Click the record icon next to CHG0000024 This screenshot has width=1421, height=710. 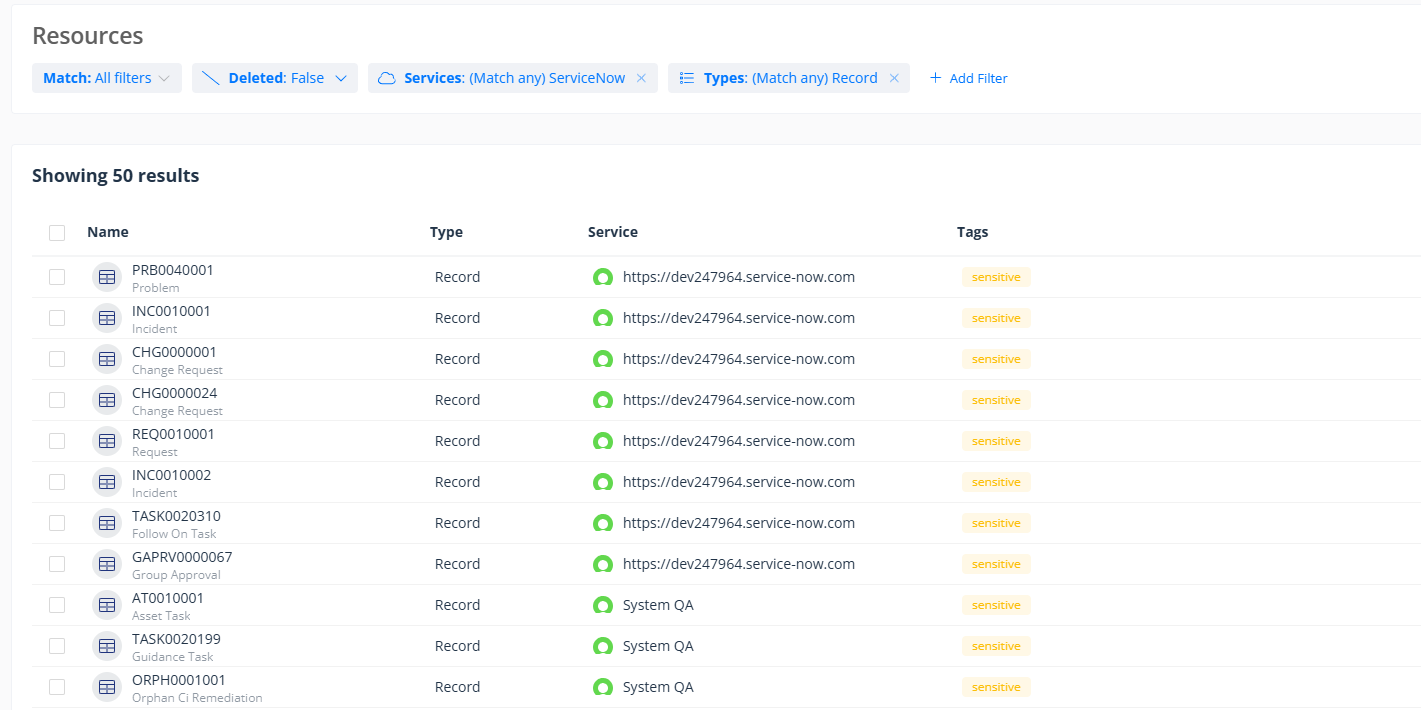pos(107,400)
